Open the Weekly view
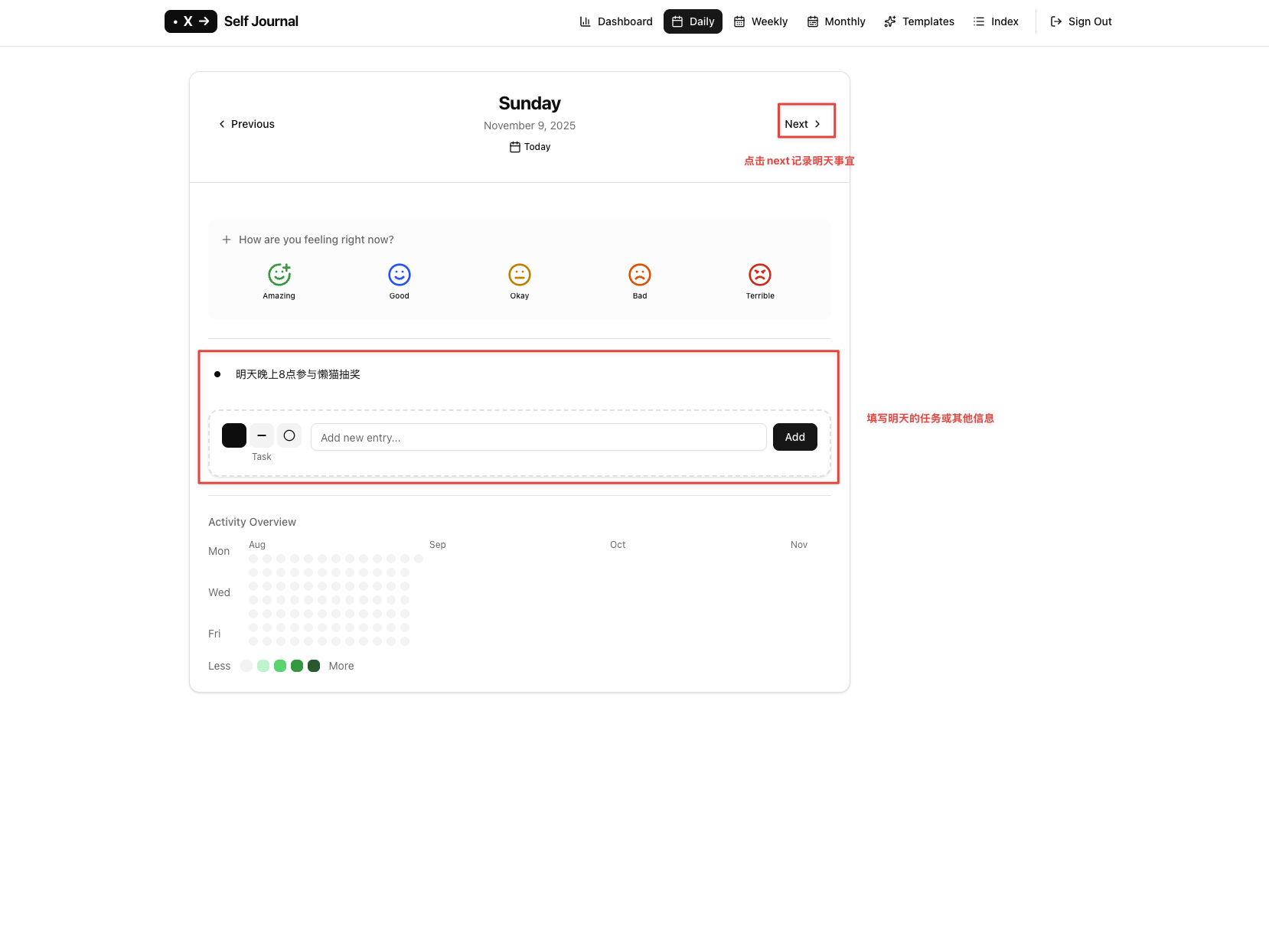Image resolution: width=1269 pixels, height=952 pixels. point(761,21)
